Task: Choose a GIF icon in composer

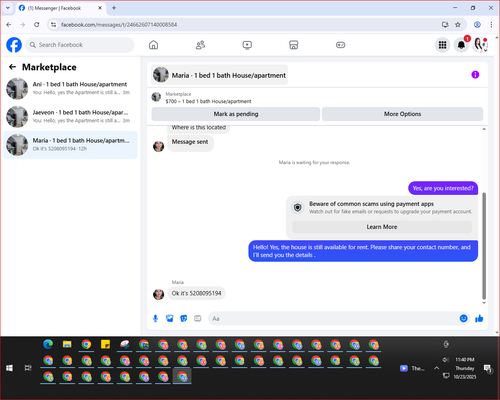Action: [x=198, y=319]
